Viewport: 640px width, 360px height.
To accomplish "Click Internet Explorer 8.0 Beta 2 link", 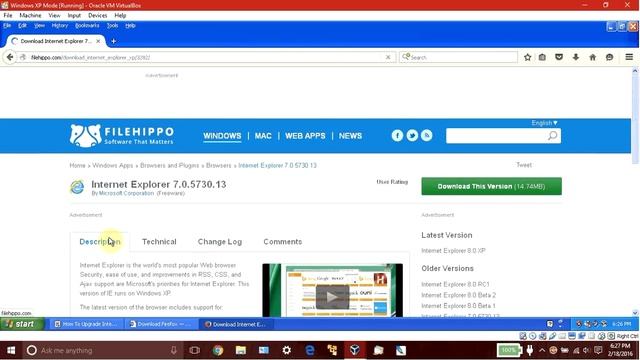I will pyautogui.click(x=458, y=295).
